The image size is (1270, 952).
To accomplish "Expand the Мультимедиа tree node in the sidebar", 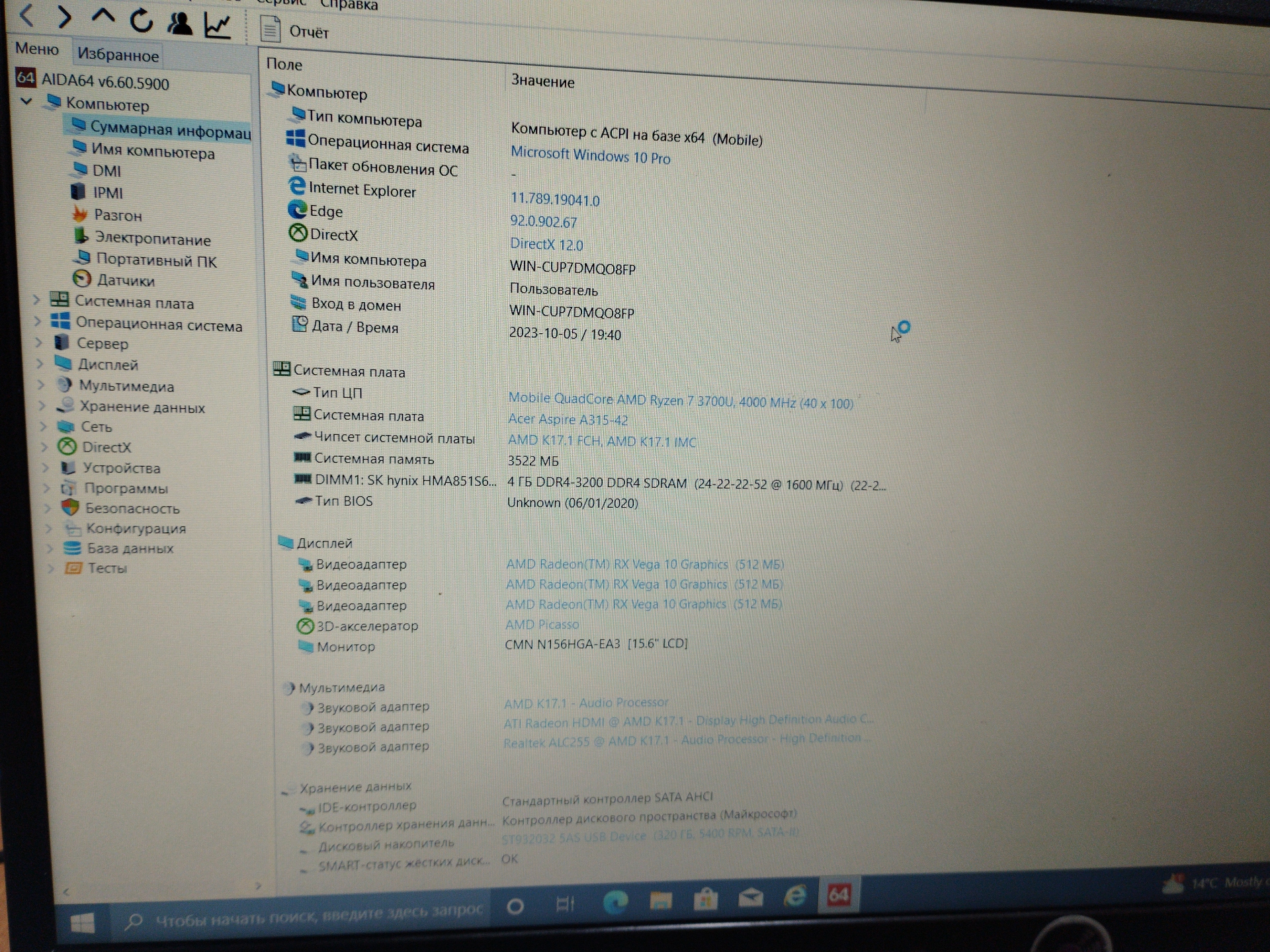I will (x=41, y=385).
